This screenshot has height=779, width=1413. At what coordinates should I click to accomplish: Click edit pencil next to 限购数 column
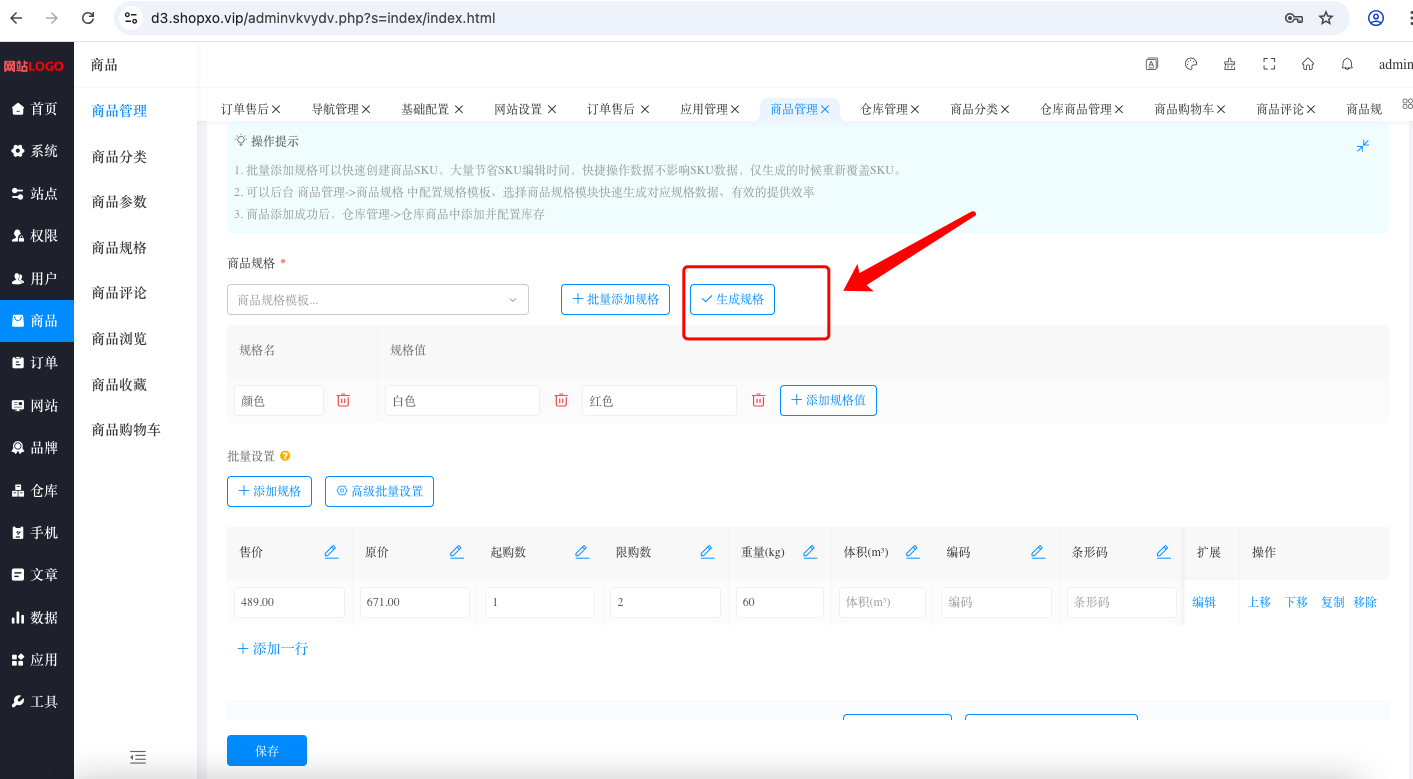pyautogui.click(x=706, y=552)
